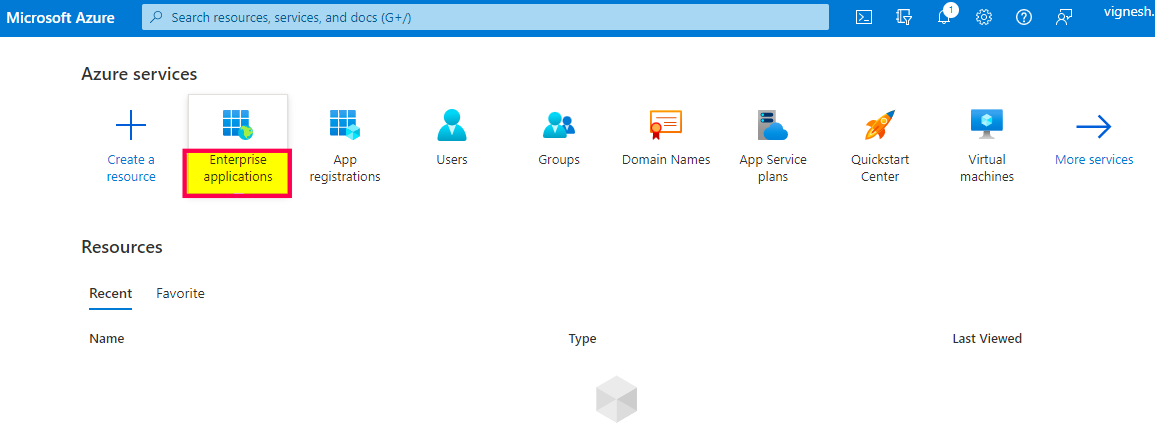
Task: Click the Feedback icon in header
Action: (1064, 18)
